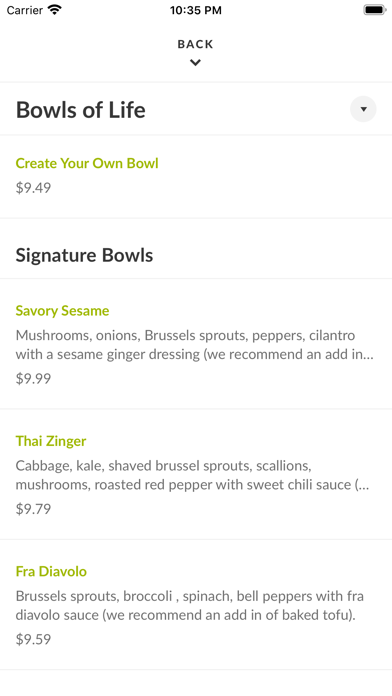Tap the Bowls of Life heading
The height and width of the screenshot is (696, 392).
pyautogui.click(x=81, y=110)
